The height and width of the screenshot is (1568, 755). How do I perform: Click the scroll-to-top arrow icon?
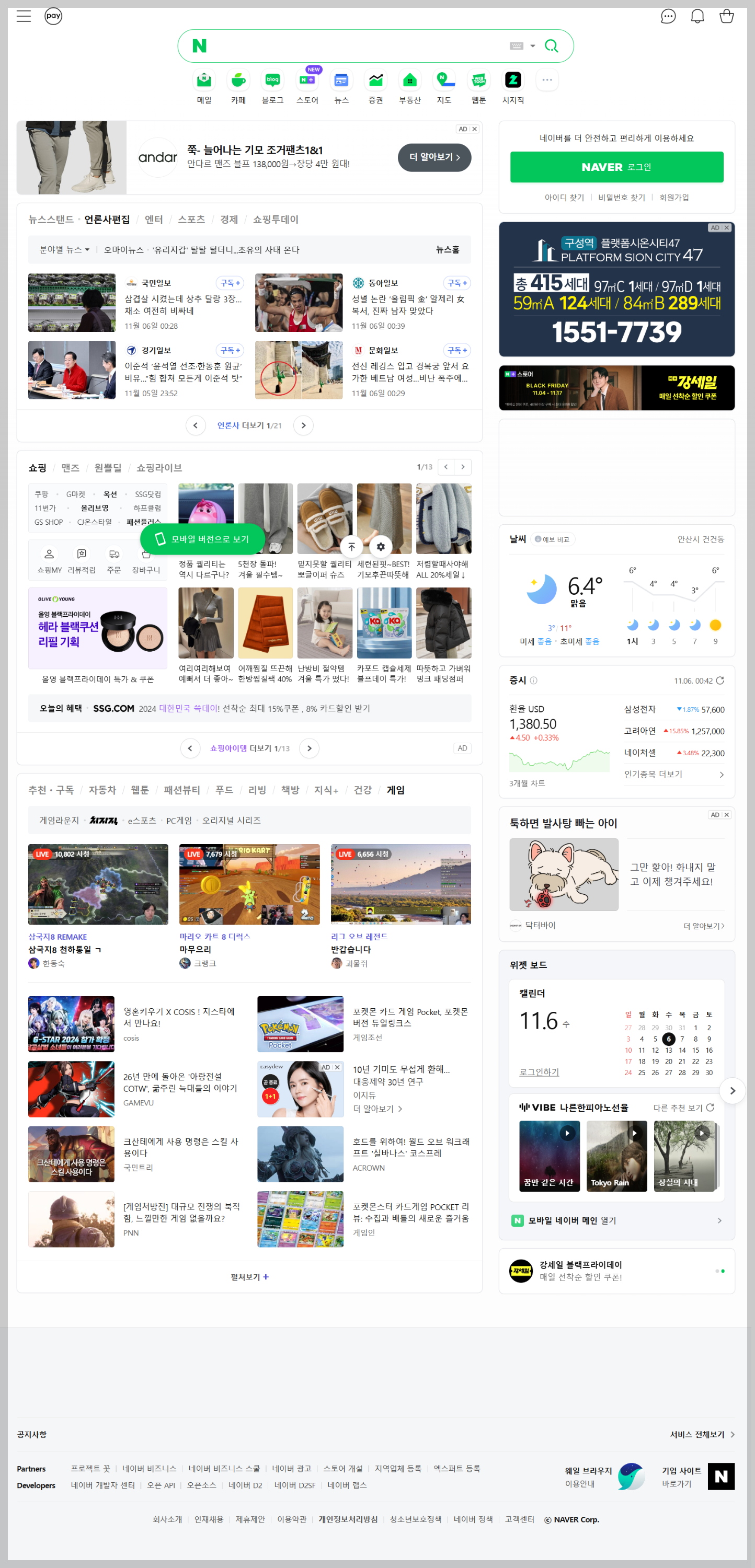[x=351, y=547]
